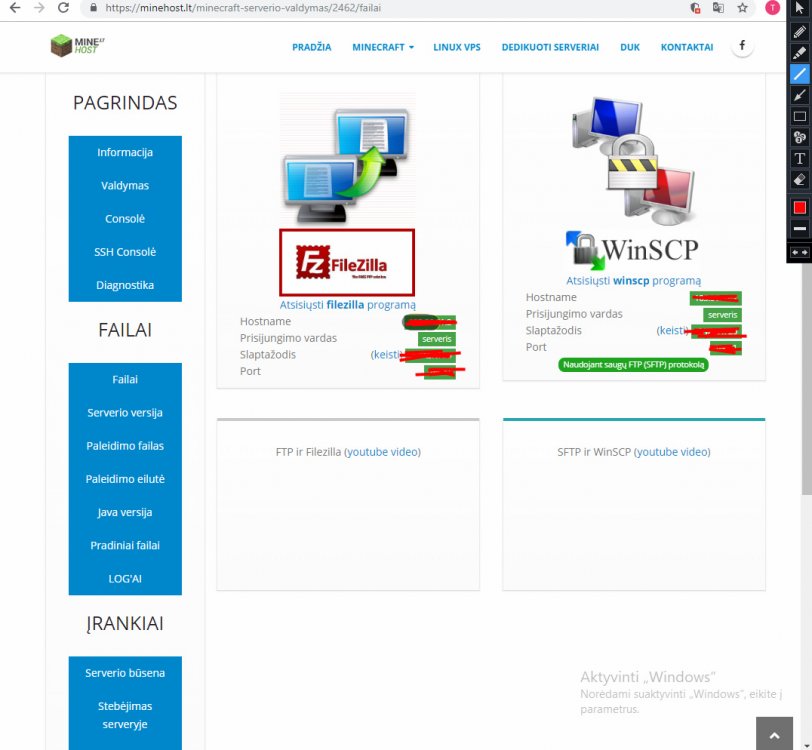The image size is (812, 750).
Task: Select the straight line tool
Action: [800, 74]
